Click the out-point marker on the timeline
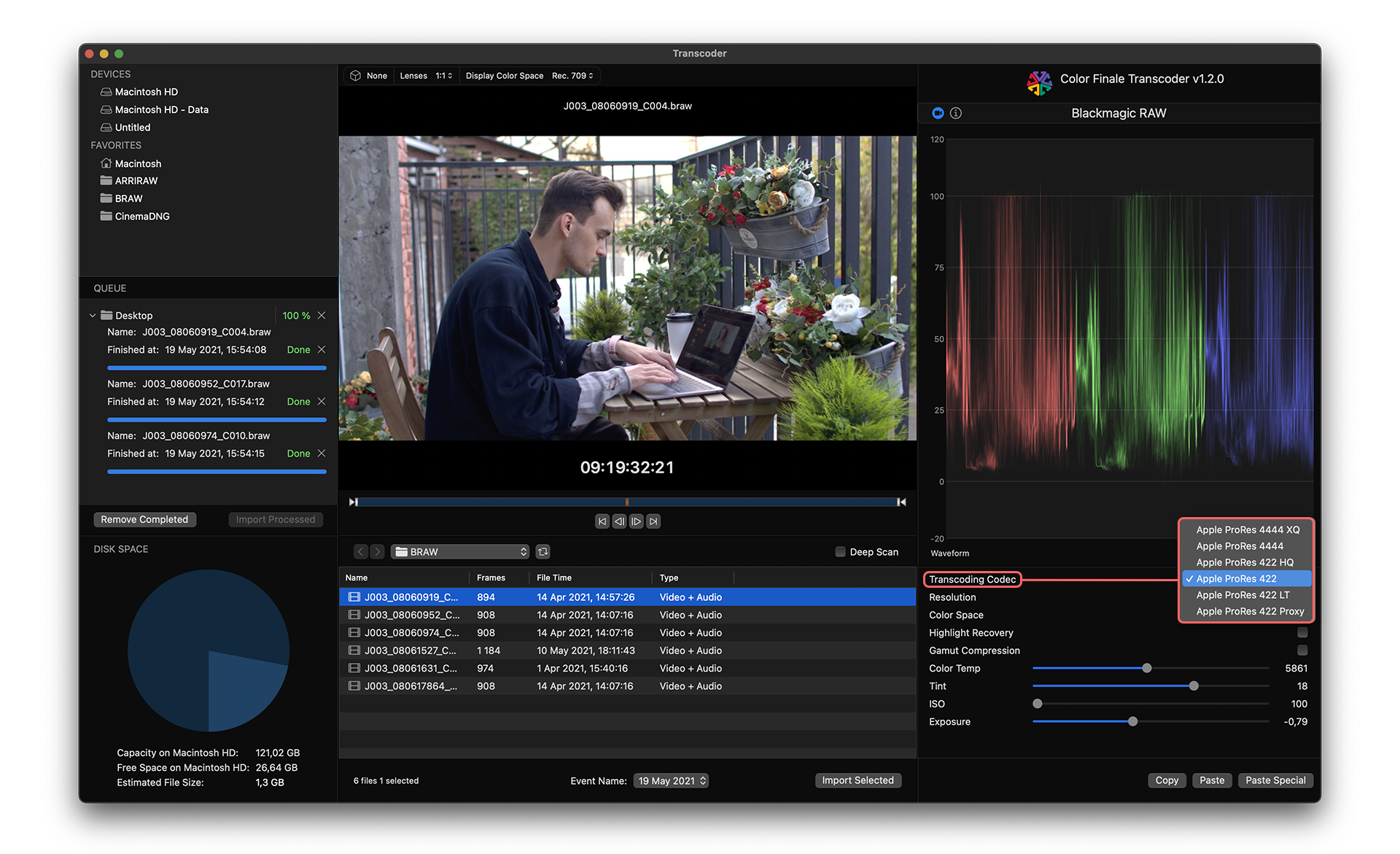The width and height of the screenshot is (1400, 854). tap(902, 502)
